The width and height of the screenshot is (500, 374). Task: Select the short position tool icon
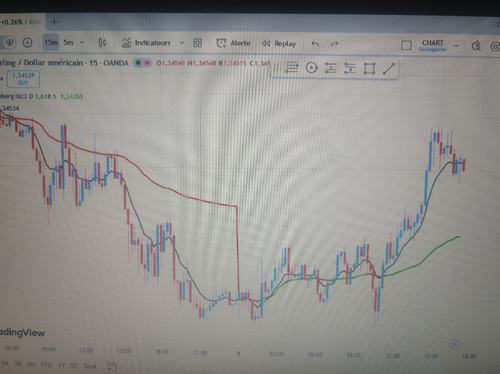(x=350, y=68)
